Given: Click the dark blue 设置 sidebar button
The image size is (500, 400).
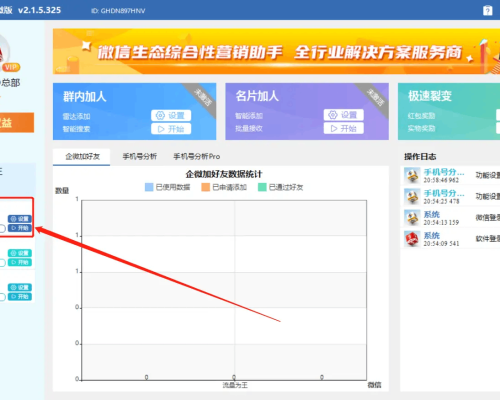Looking at the screenshot, I should pos(20,219).
